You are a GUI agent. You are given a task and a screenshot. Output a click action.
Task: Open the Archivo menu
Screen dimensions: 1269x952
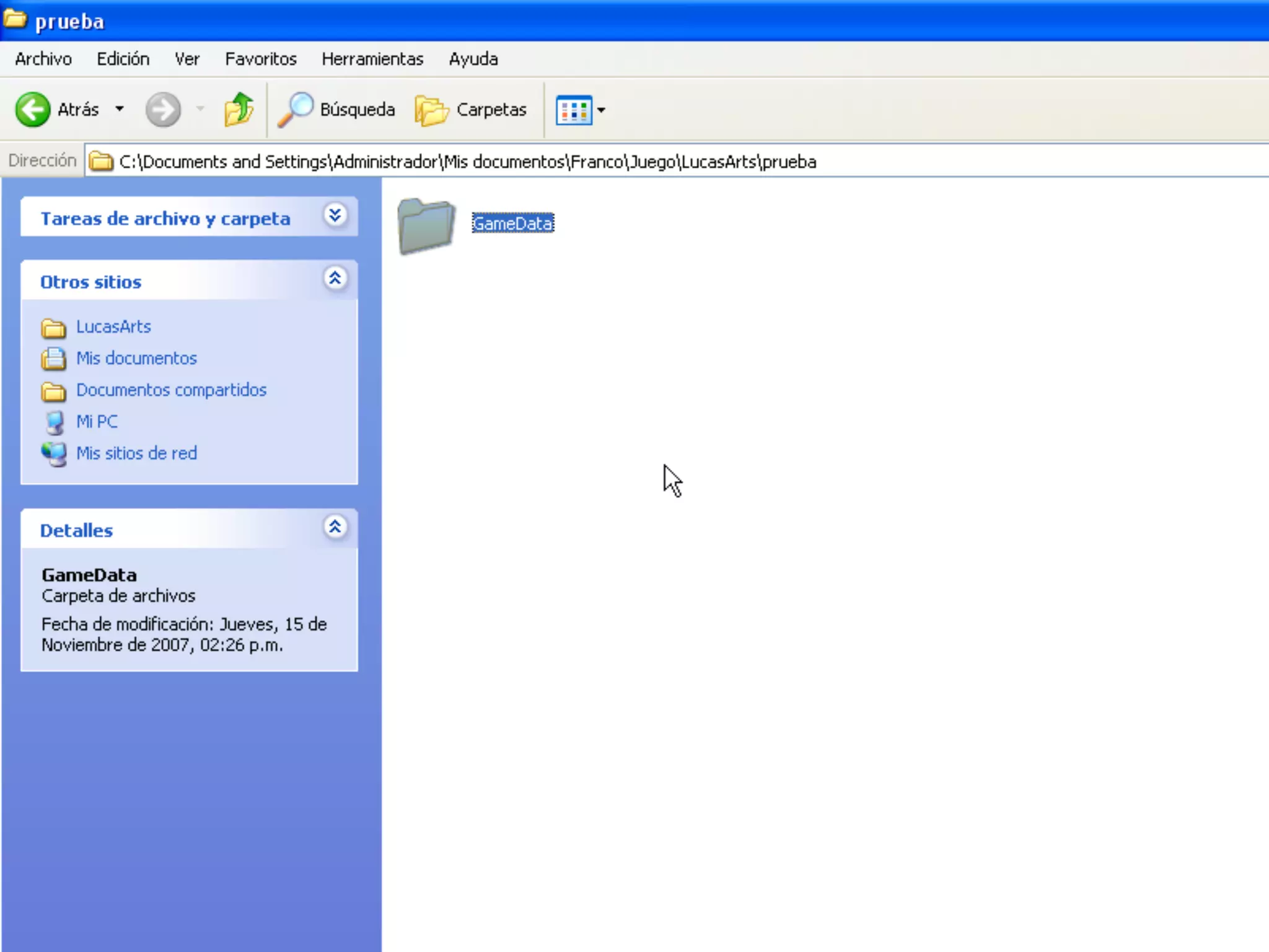(x=43, y=59)
